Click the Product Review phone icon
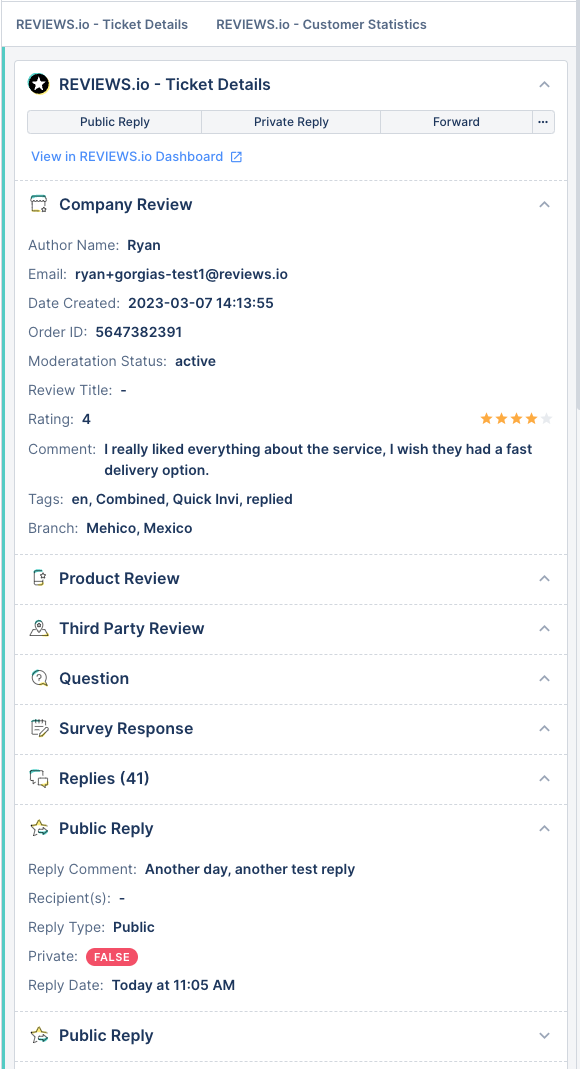Viewport: 580px width, 1069px height. coord(39,578)
